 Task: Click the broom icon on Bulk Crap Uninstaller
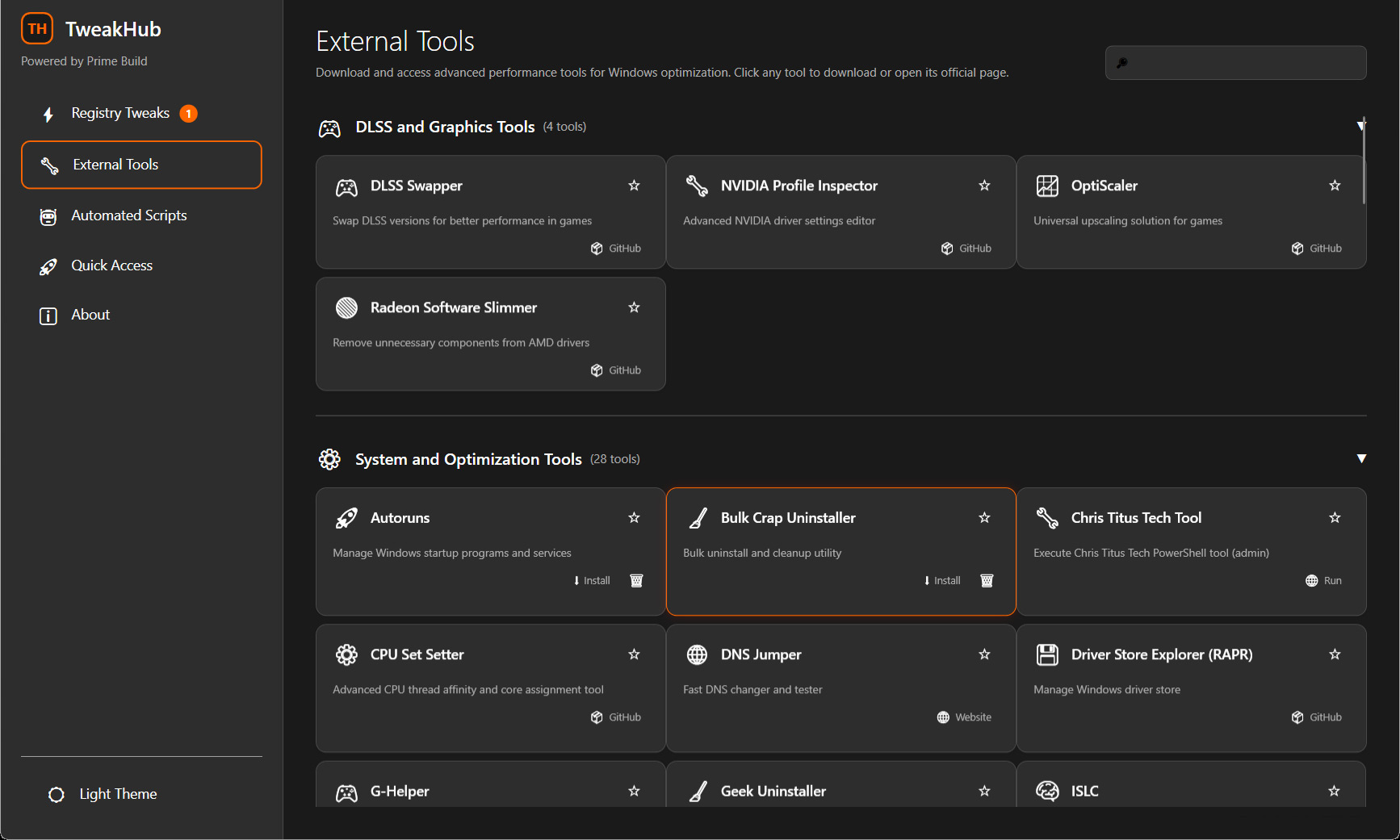697,518
